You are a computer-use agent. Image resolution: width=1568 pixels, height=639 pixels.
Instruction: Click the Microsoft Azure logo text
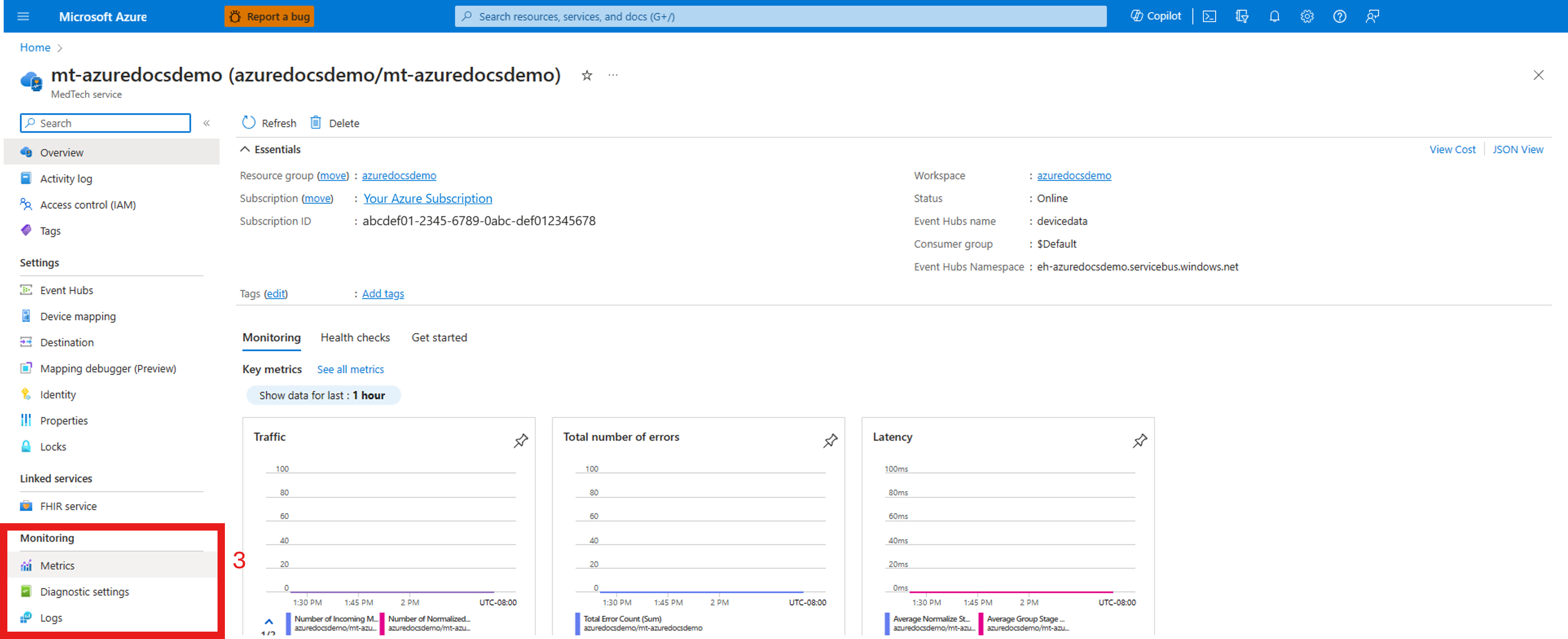point(102,16)
